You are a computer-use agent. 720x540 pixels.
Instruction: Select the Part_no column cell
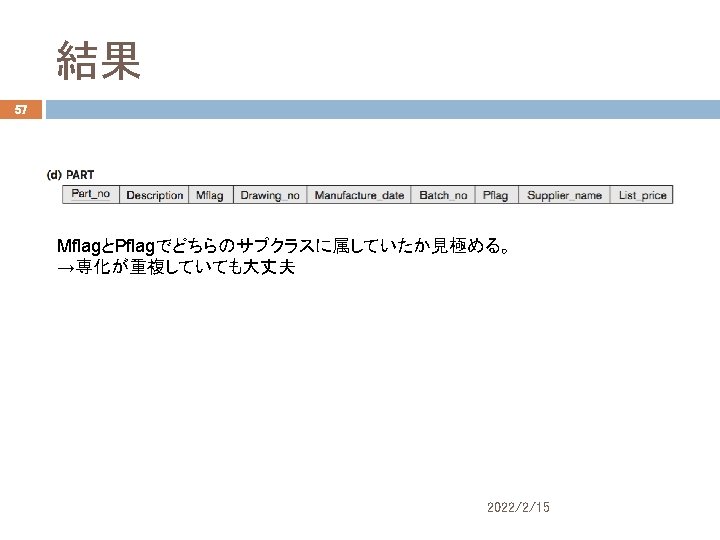click(91, 194)
